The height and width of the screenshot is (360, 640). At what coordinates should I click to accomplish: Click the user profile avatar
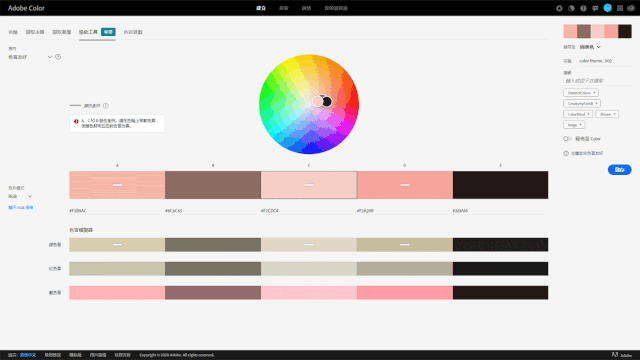coord(607,8)
